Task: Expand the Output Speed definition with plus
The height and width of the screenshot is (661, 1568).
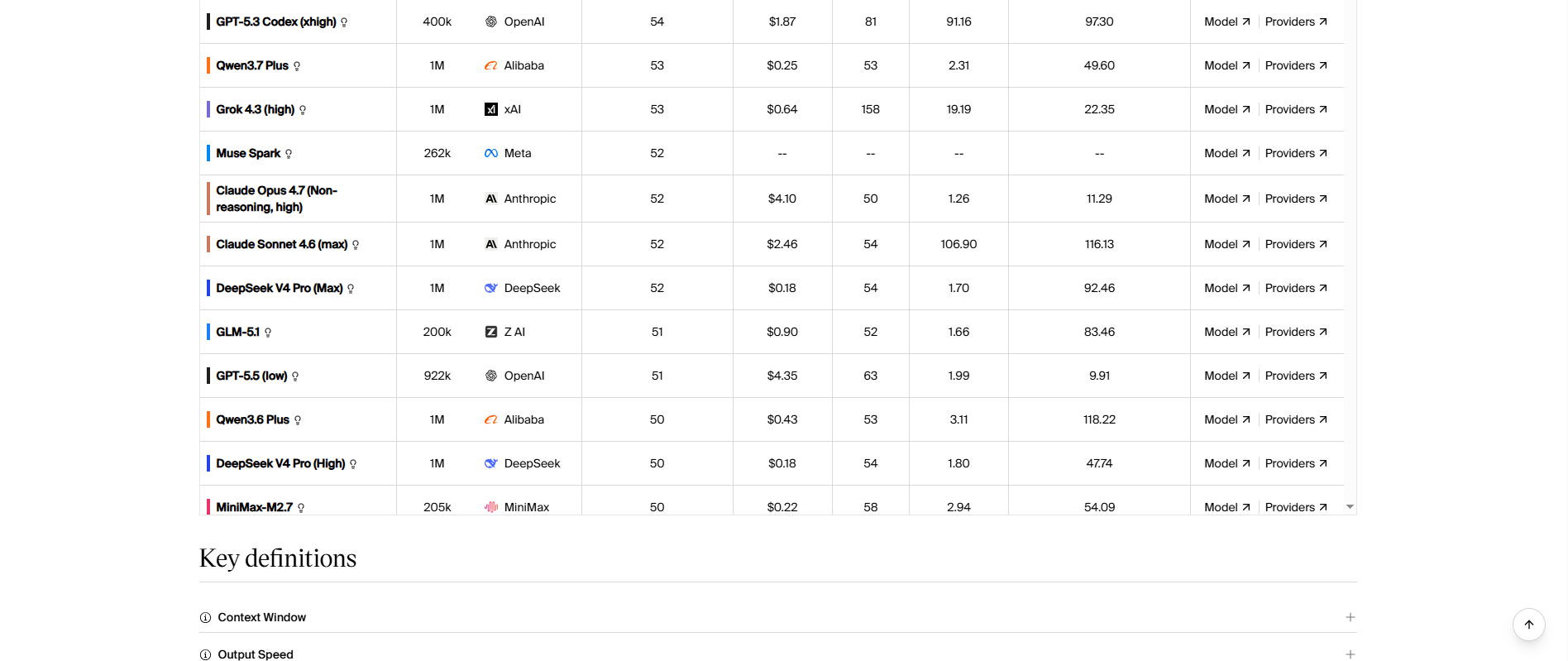Action: (x=1350, y=654)
